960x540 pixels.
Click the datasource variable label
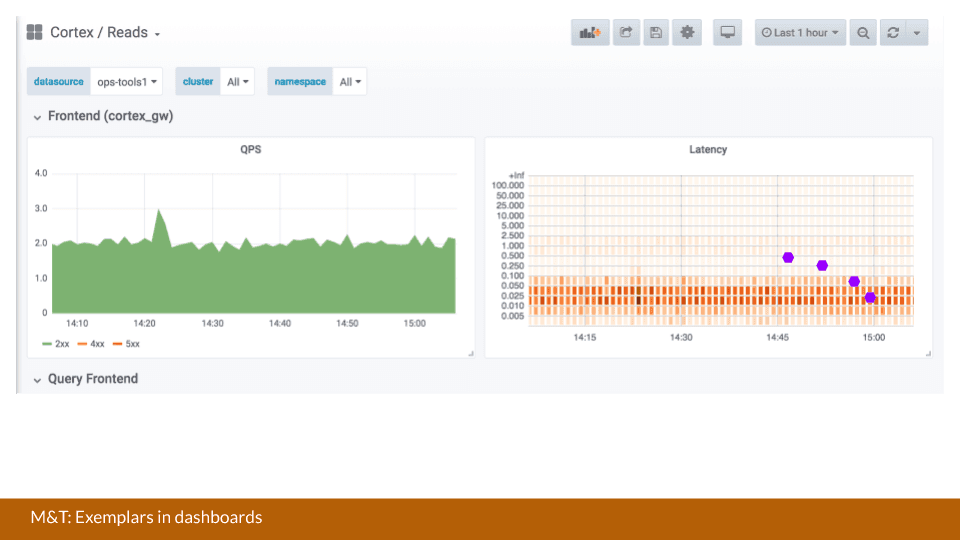point(59,81)
